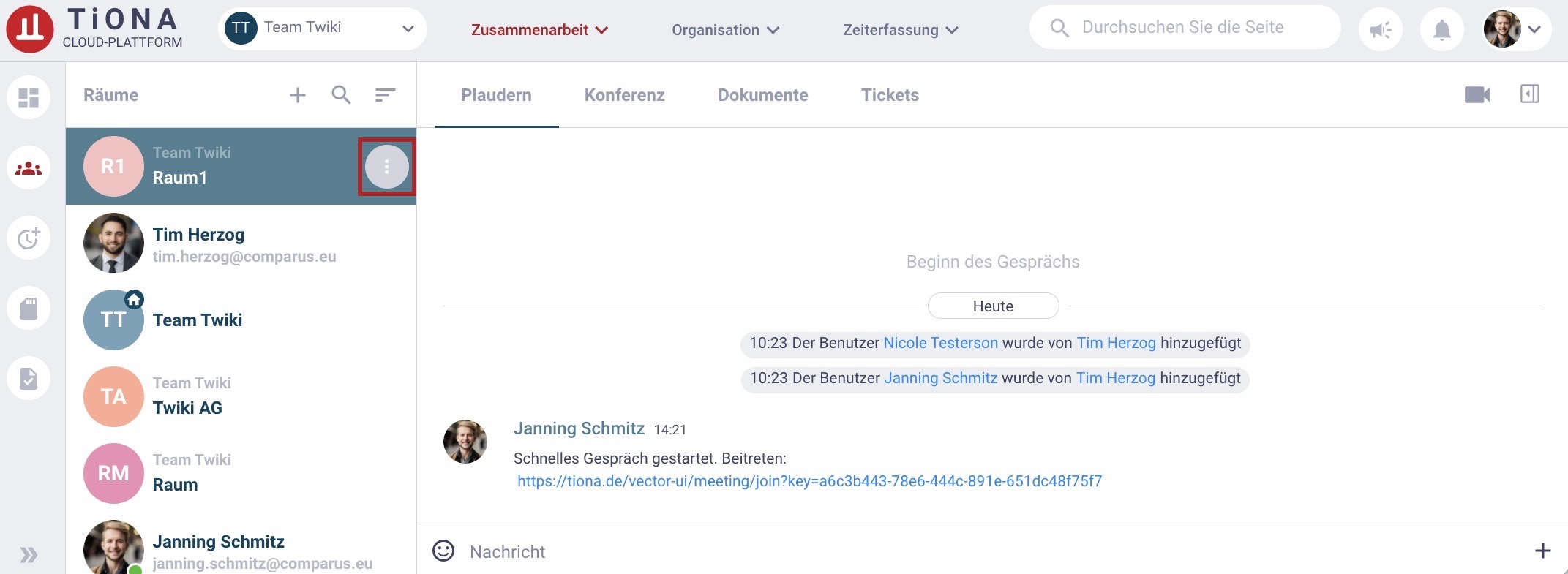Click the Nachricht message input

click(995, 551)
